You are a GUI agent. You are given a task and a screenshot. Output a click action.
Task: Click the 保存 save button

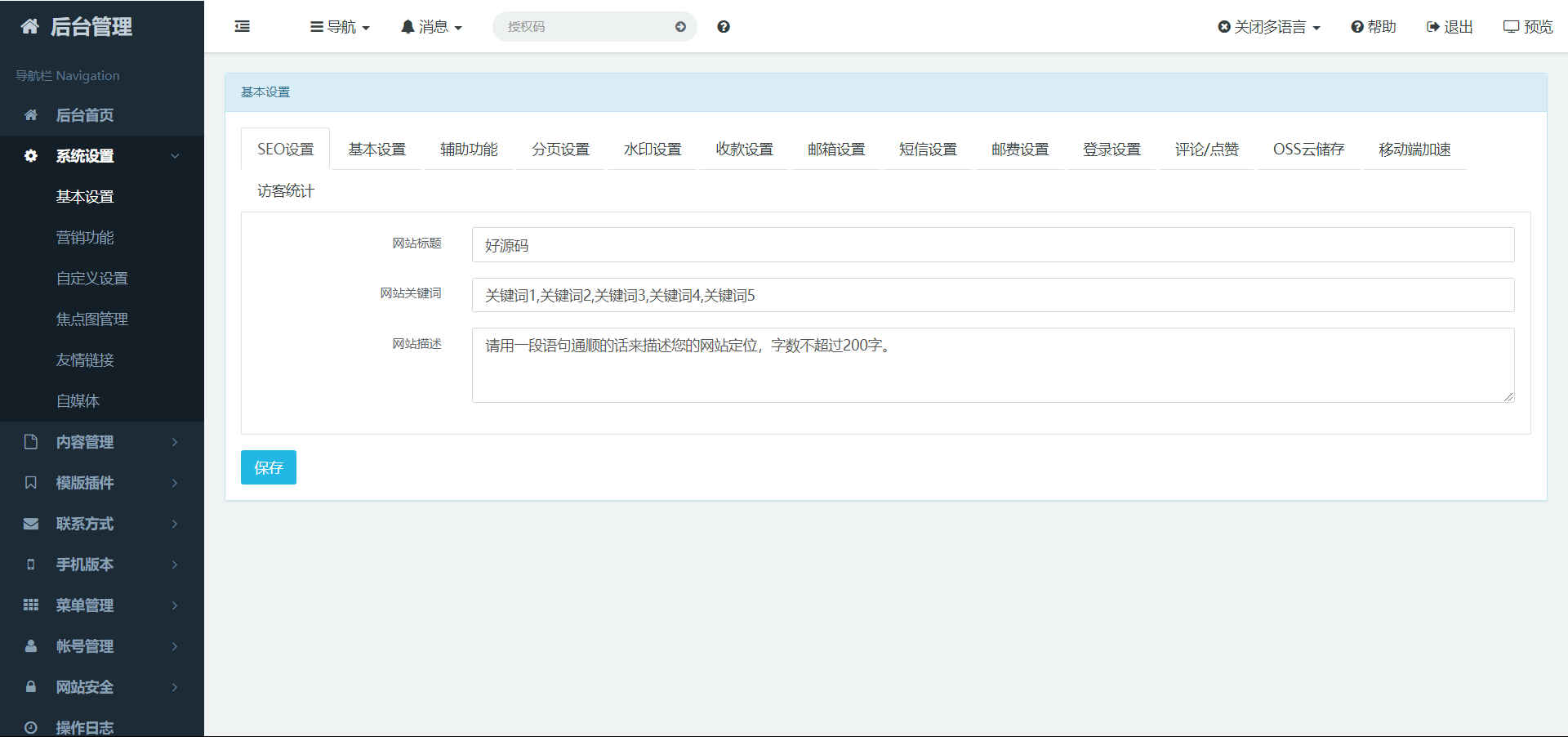268,467
